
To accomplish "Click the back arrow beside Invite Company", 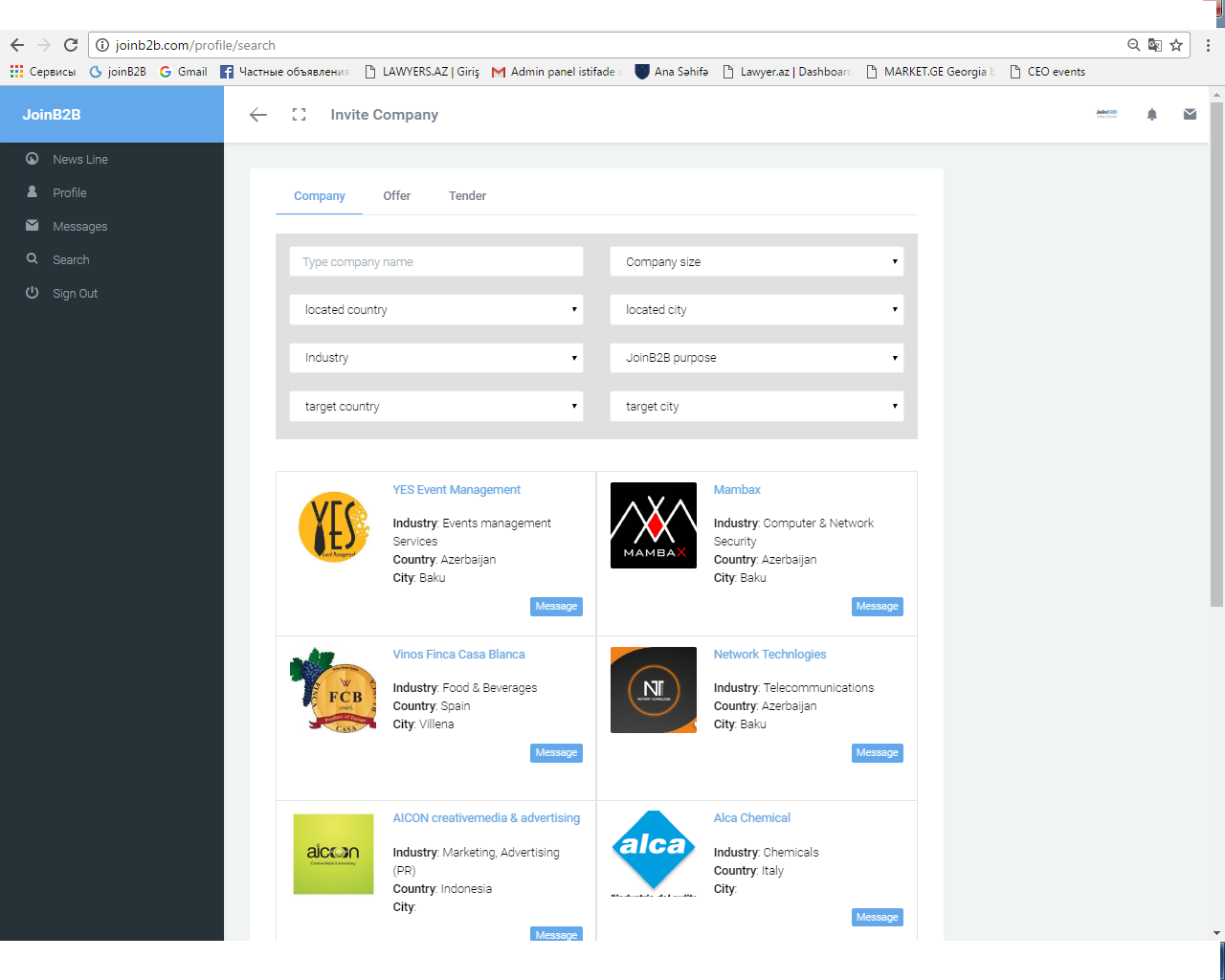I will pos(258,115).
